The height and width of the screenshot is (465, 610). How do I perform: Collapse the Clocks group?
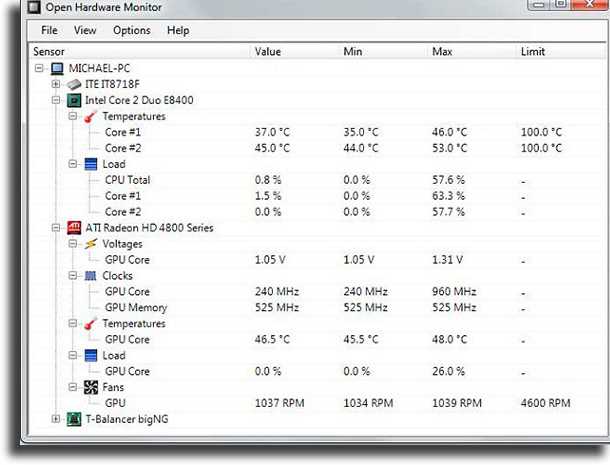73,275
